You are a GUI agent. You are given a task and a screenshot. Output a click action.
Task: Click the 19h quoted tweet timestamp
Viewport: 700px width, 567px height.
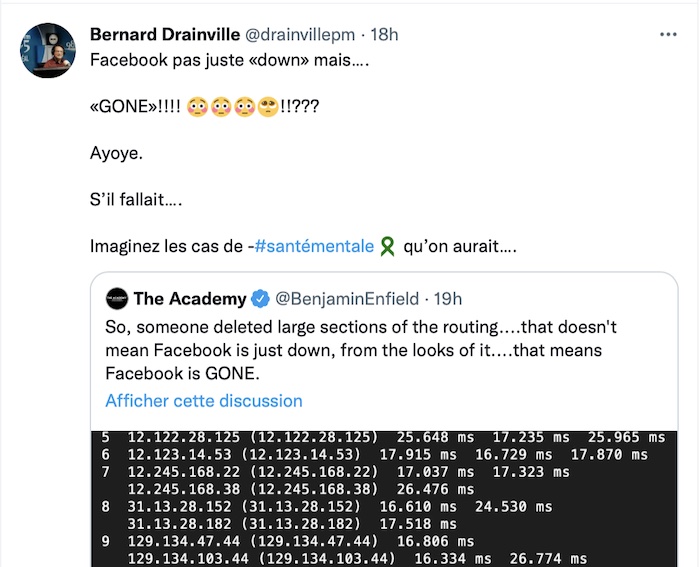tap(448, 299)
